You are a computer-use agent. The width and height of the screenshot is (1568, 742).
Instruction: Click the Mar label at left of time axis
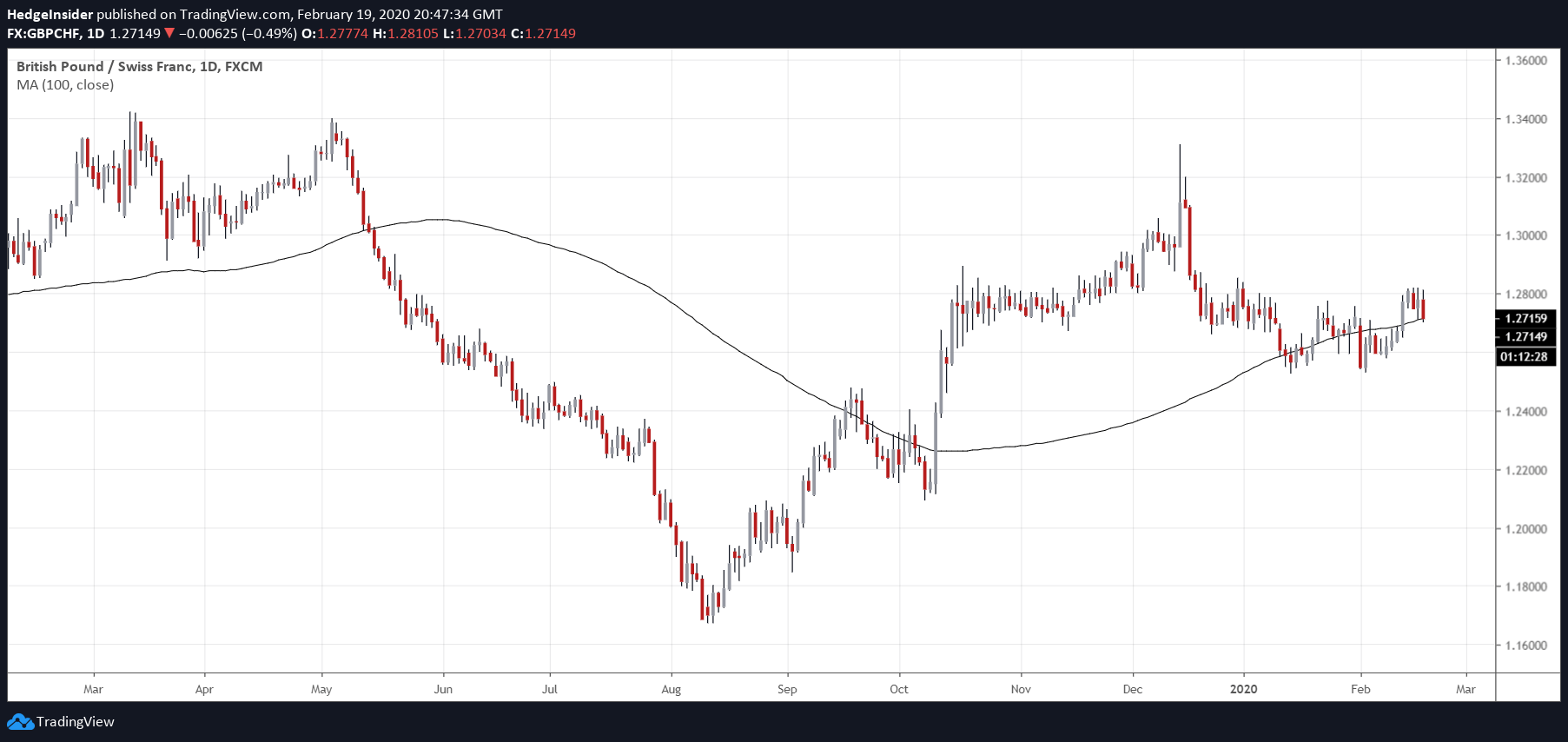point(93,689)
